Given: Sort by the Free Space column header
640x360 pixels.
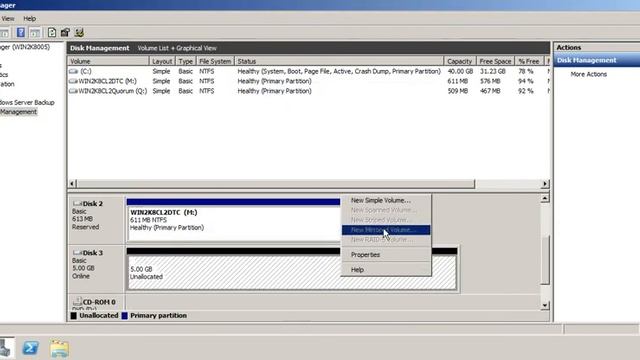Looking at the screenshot, I should (496, 61).
